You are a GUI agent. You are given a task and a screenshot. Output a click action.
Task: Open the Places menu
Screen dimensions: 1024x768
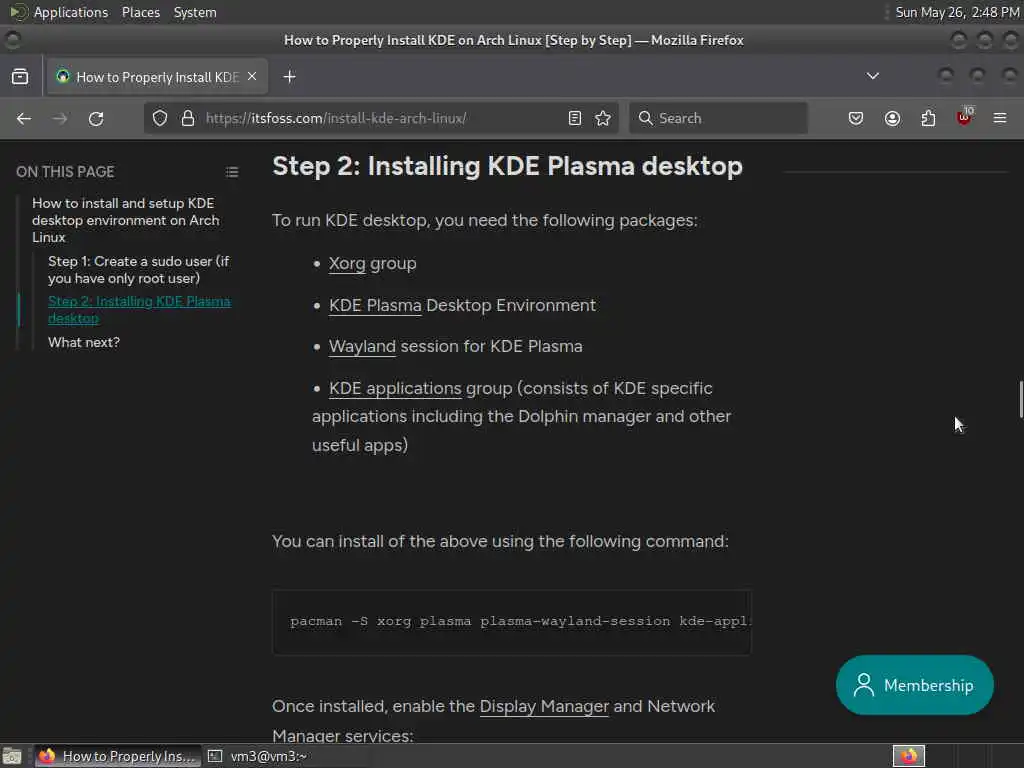tap(140, 12)
